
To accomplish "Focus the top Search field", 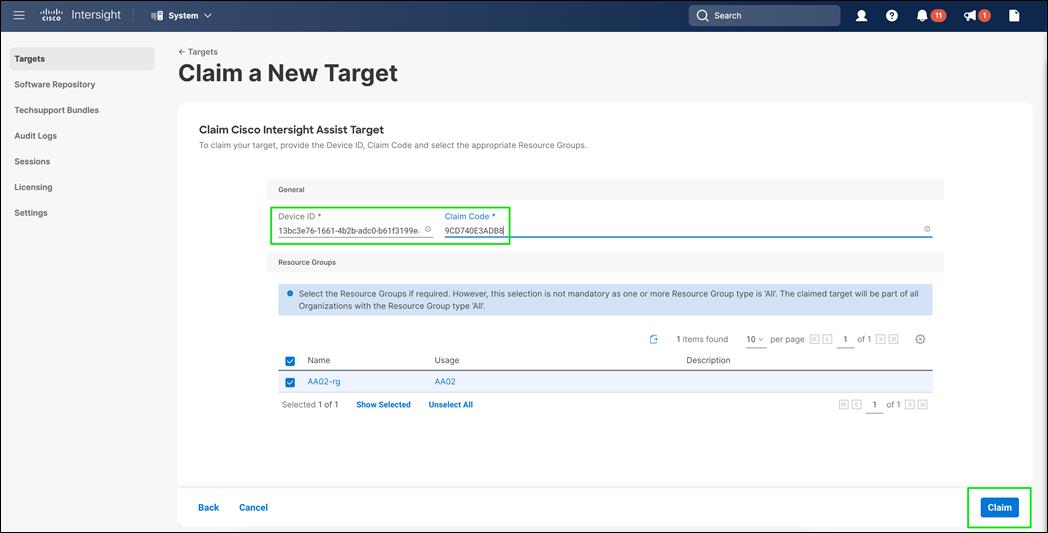I will (x=764, y=15).
